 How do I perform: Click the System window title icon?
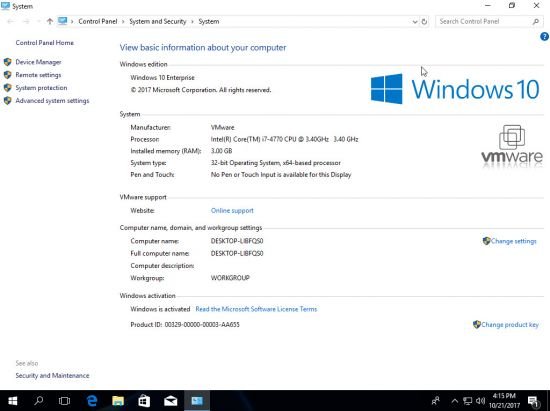click(6, 6)
